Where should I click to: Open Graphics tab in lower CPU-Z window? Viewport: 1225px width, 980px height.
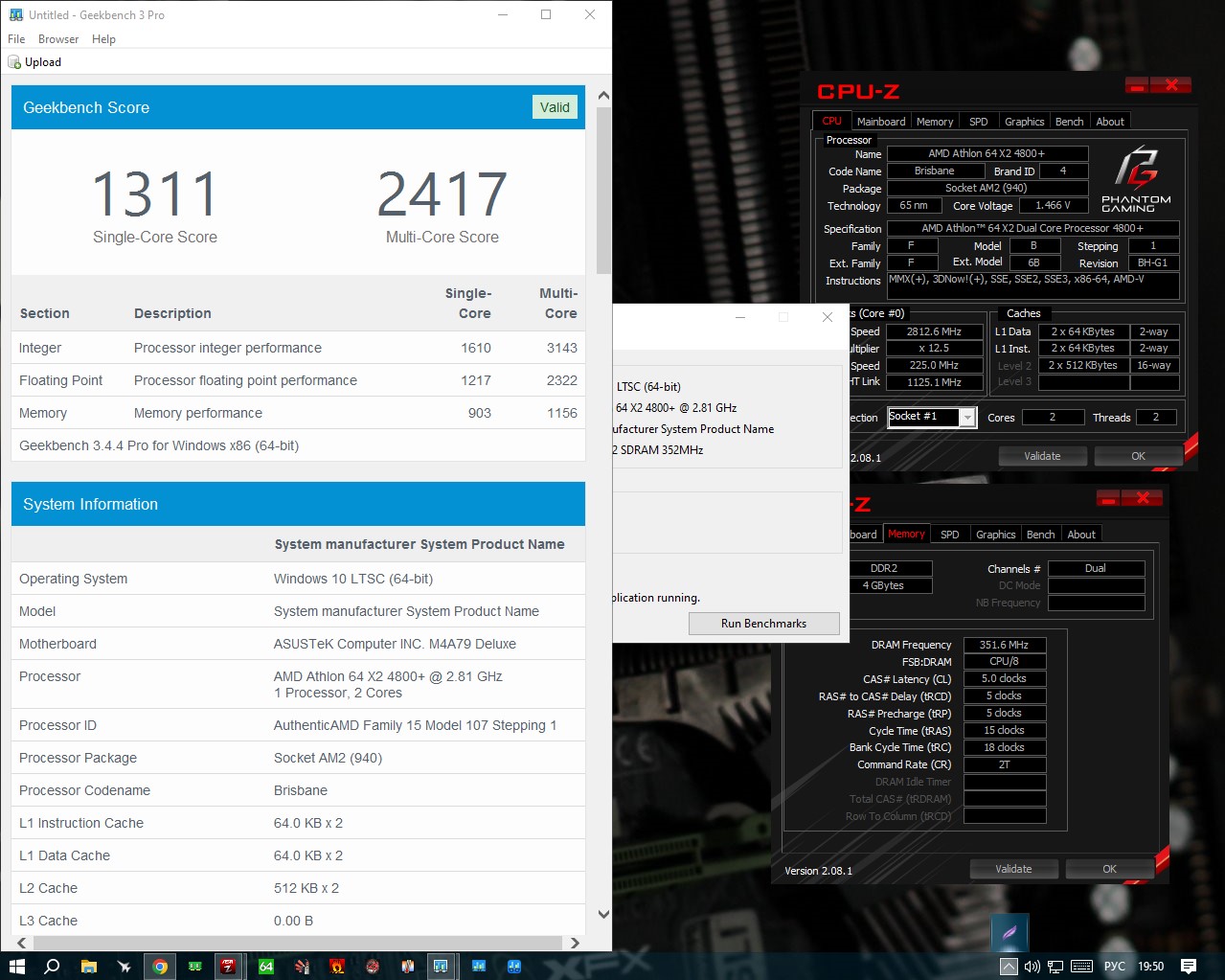coord(995,535)
